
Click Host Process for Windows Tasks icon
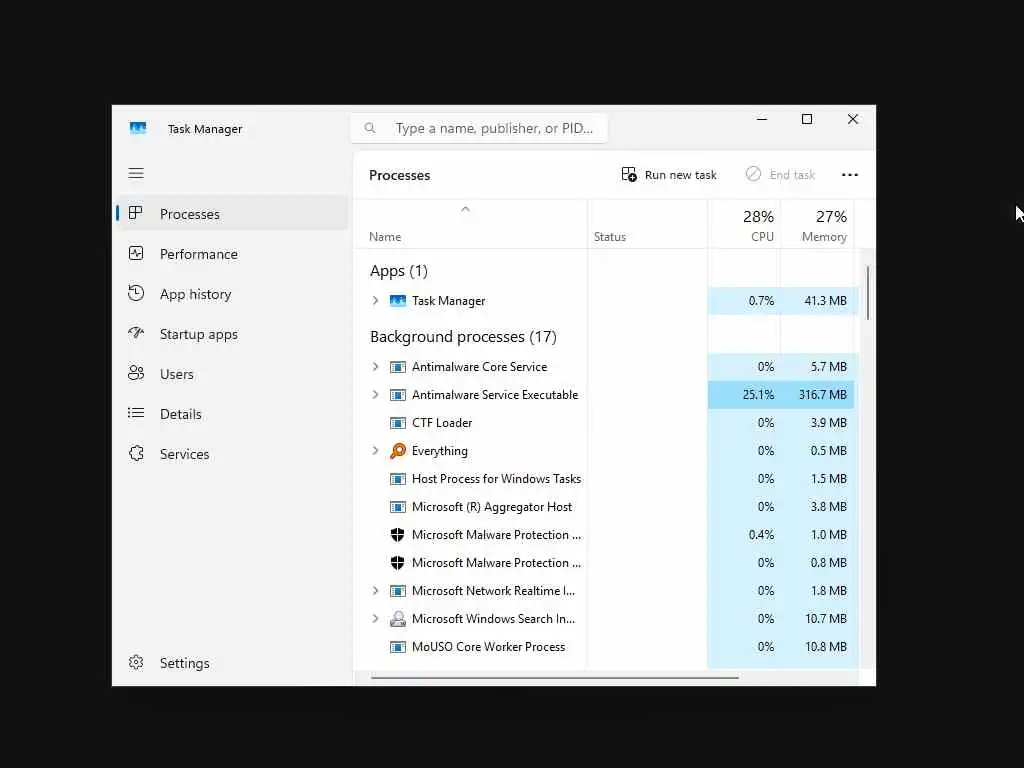(398, 479)
